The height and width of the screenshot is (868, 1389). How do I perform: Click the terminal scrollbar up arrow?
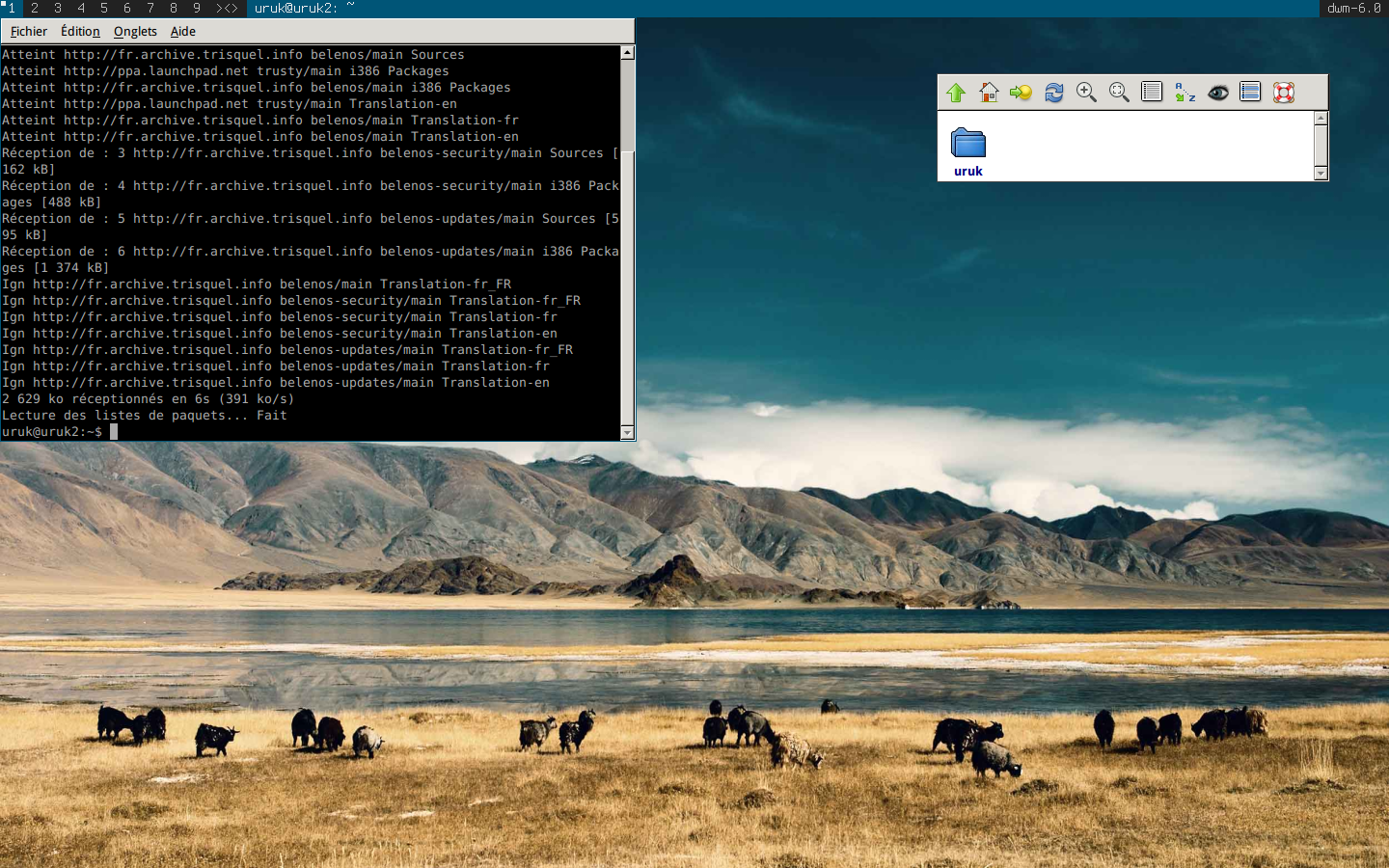[x=628, y=53]
